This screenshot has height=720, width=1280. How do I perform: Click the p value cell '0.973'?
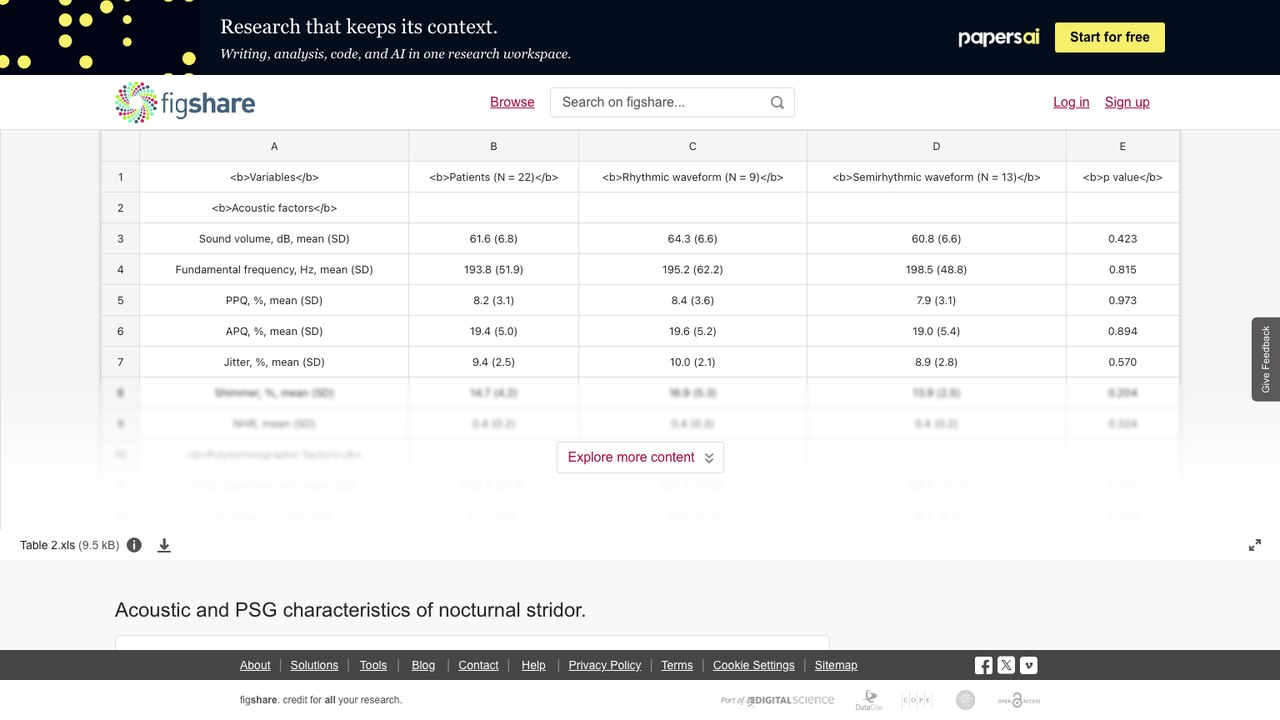[1123, 300]
